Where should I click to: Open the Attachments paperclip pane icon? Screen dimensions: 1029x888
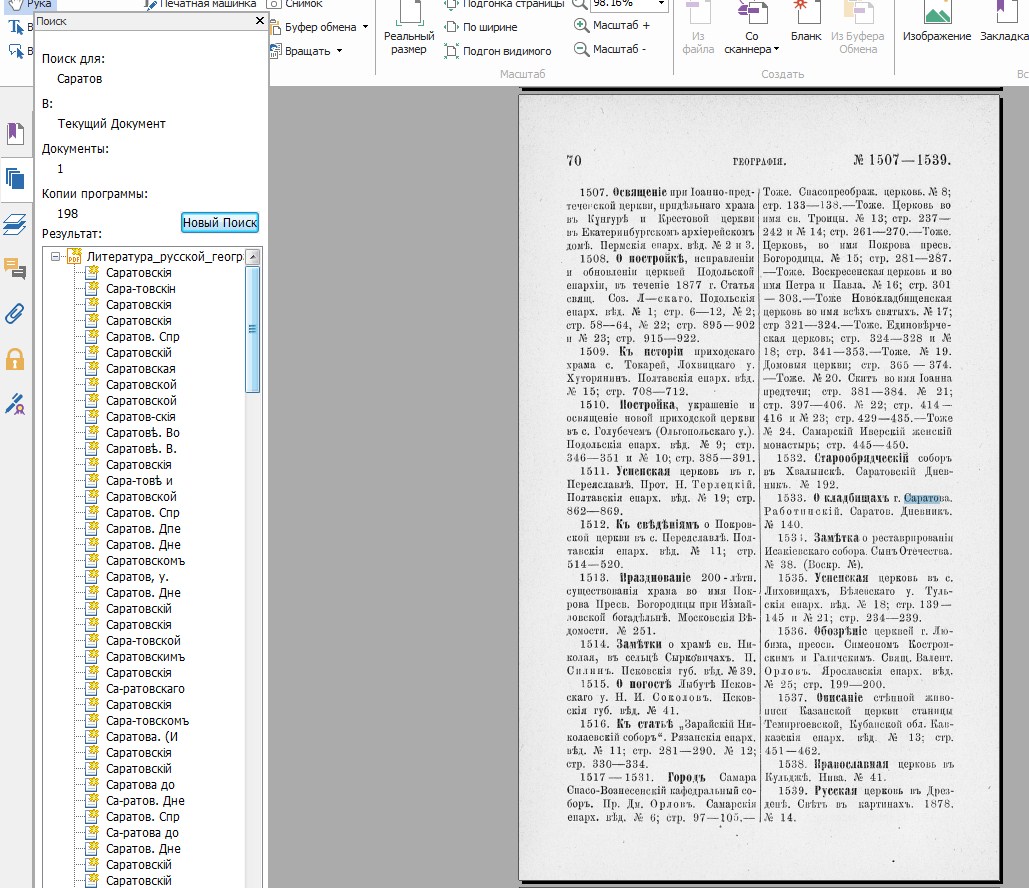[x=15, y=314]
